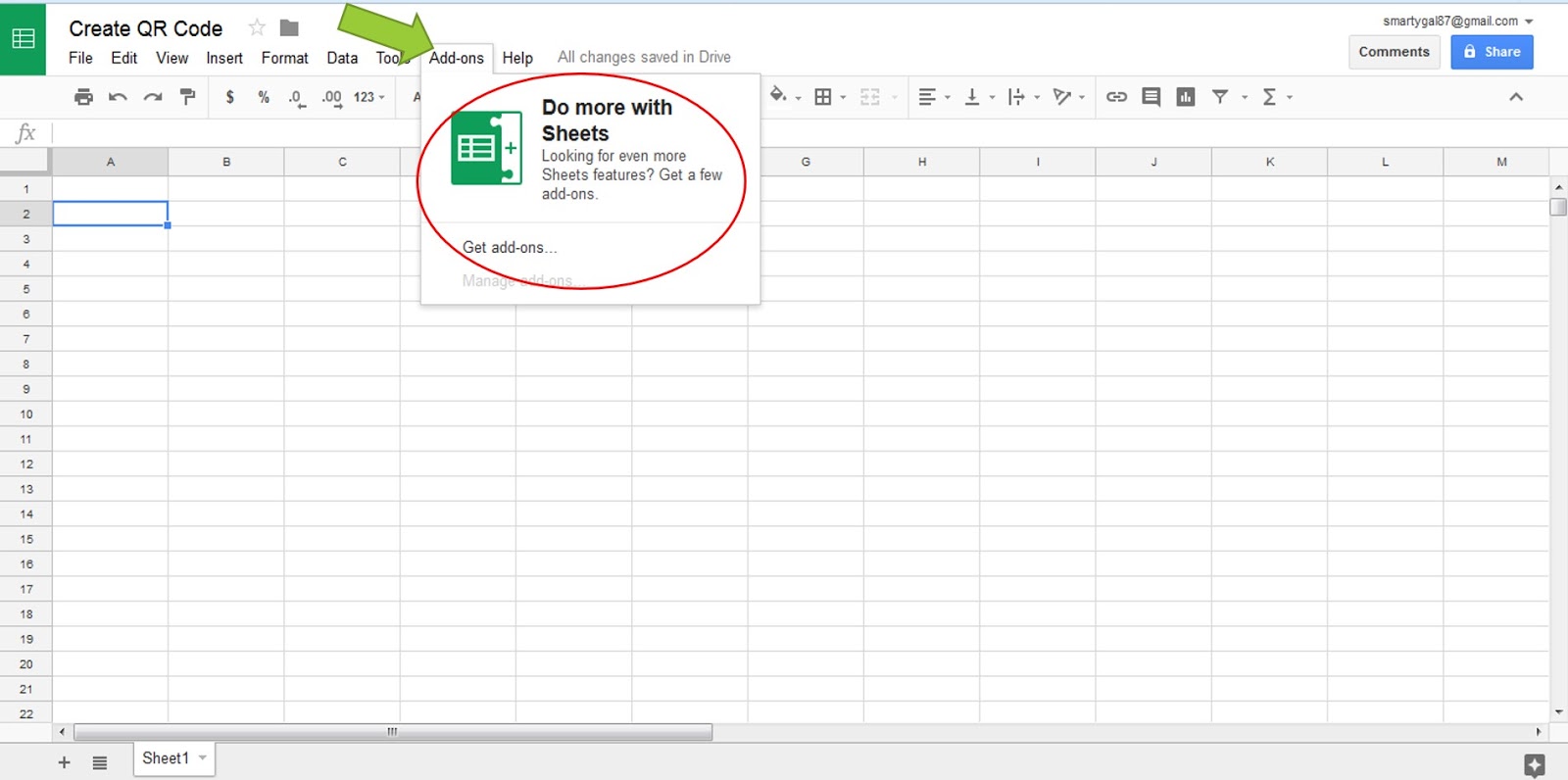1568x780 pixels.
Task: Open the File menu
Action: click(x=80, y=58)
